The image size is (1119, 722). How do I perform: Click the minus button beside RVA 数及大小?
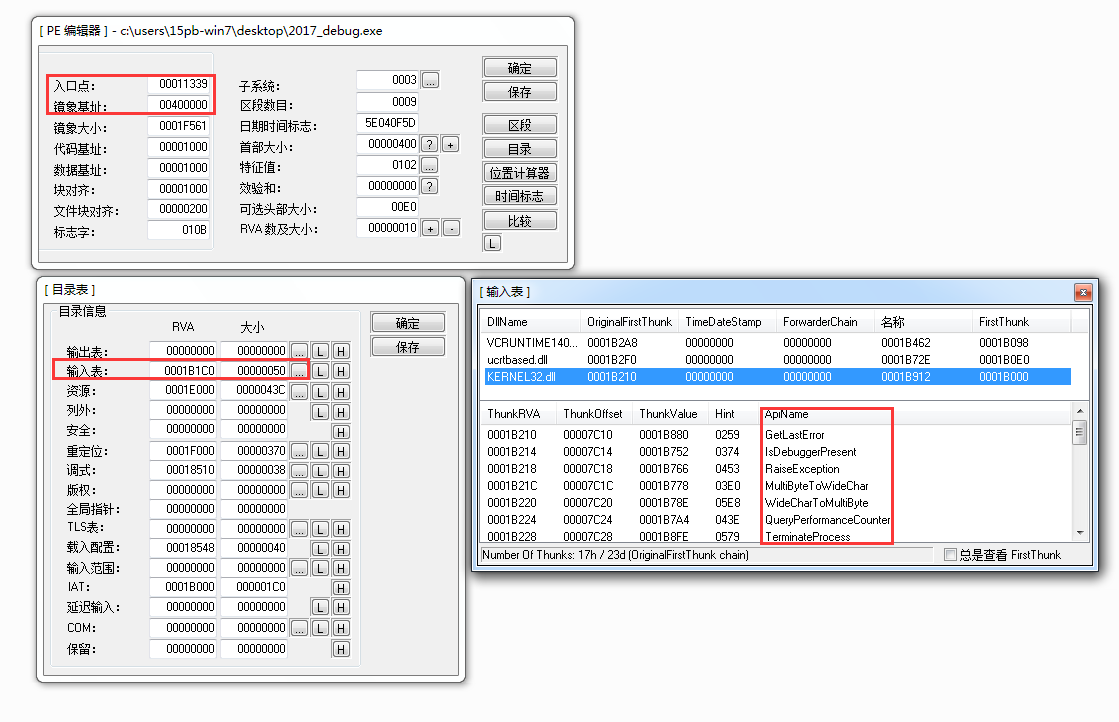pos(451,228)
